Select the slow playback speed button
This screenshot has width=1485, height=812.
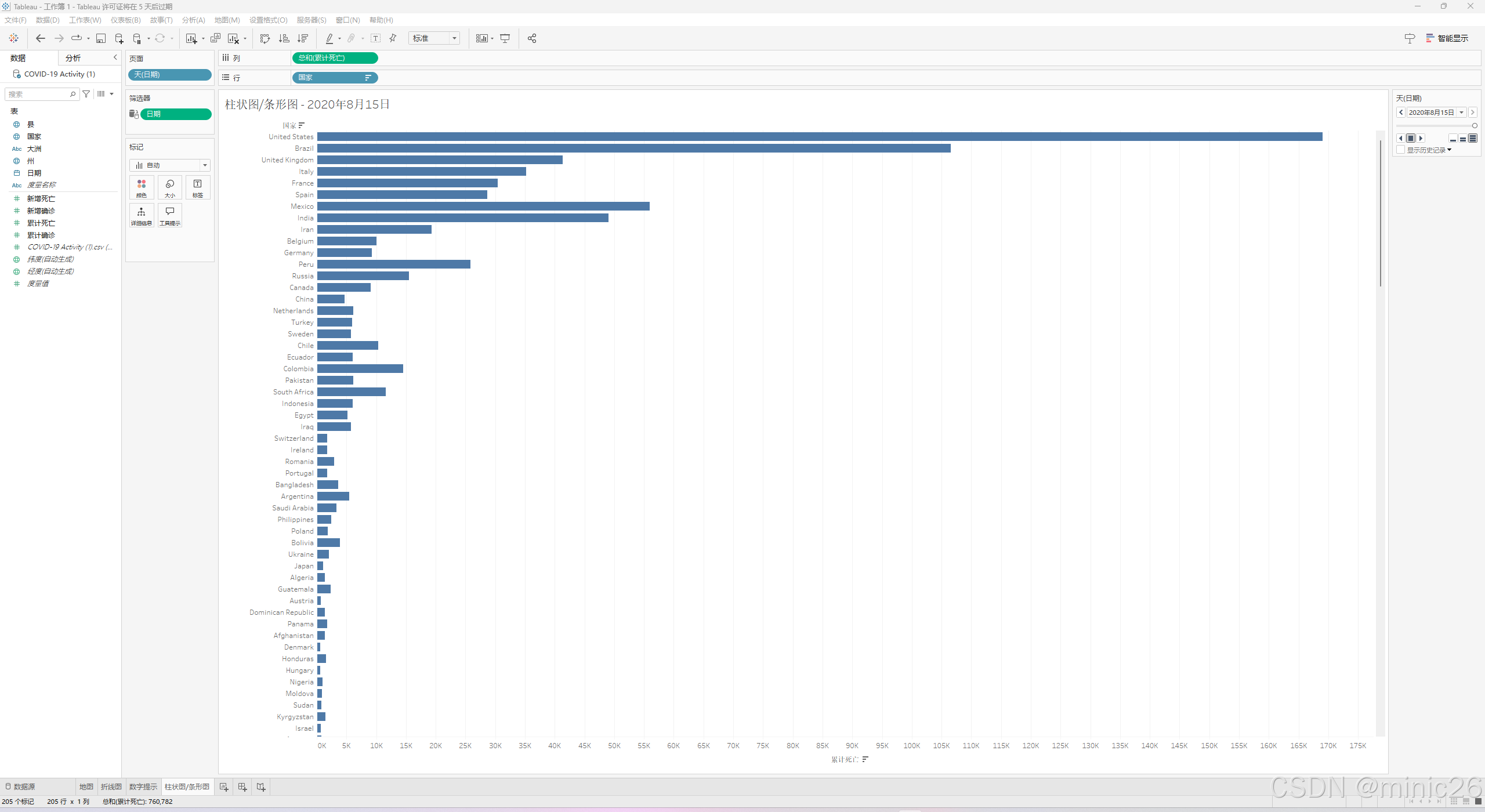tap(1453, 139)
